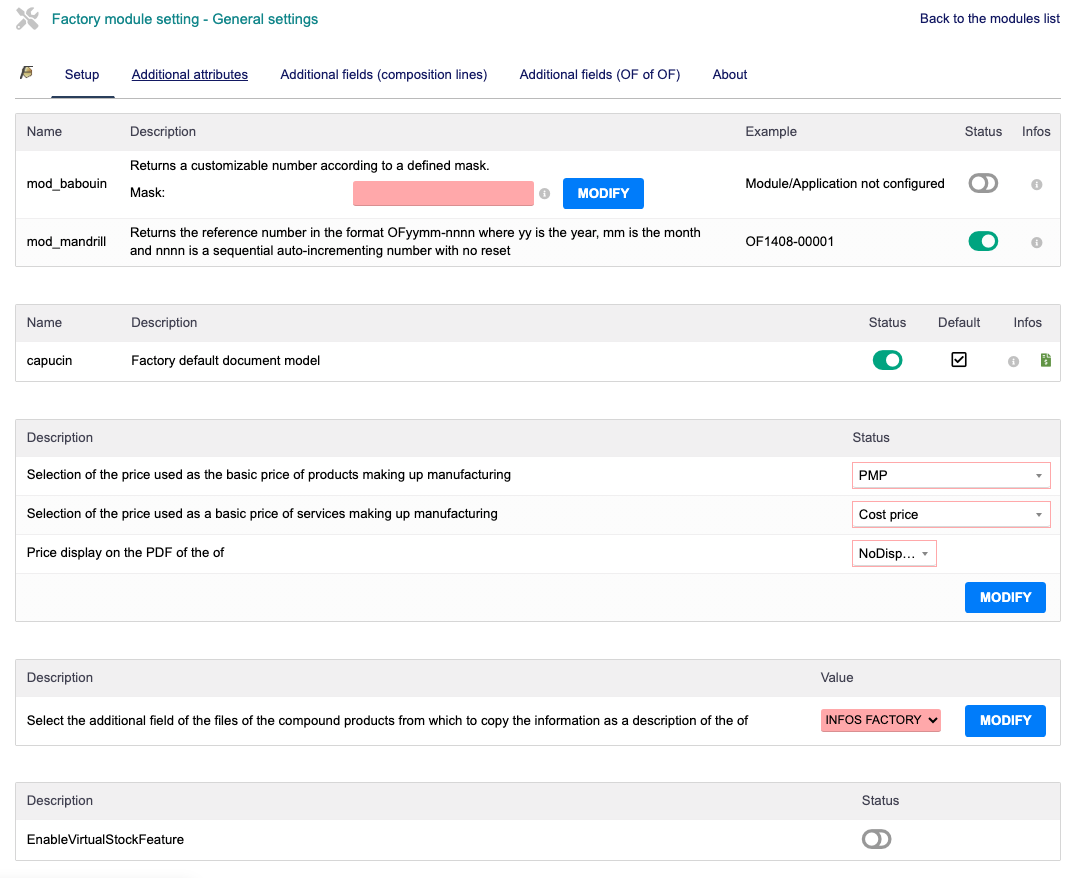Switch to the Additional attributes tab

click(189, 74)
